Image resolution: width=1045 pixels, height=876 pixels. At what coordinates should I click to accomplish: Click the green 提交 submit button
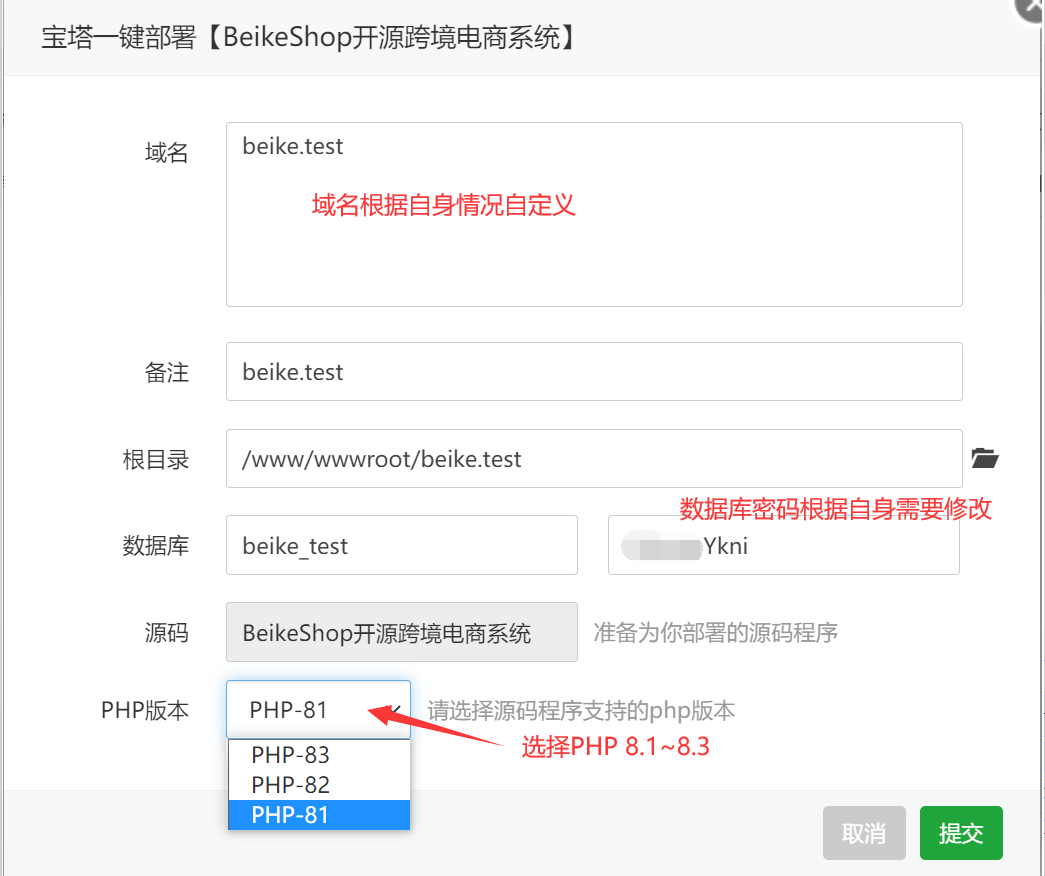point(961,833)
